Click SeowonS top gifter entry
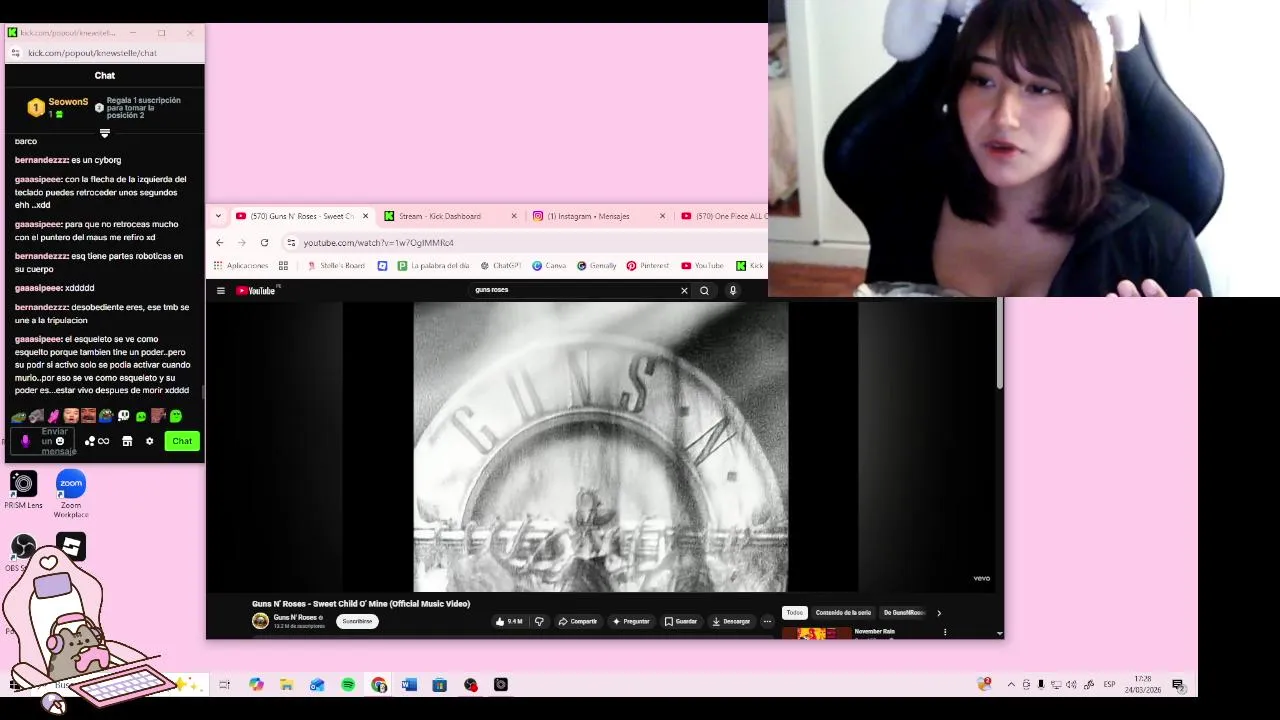The height and width of the screenshot is (720, 1280). click(59, 107)
